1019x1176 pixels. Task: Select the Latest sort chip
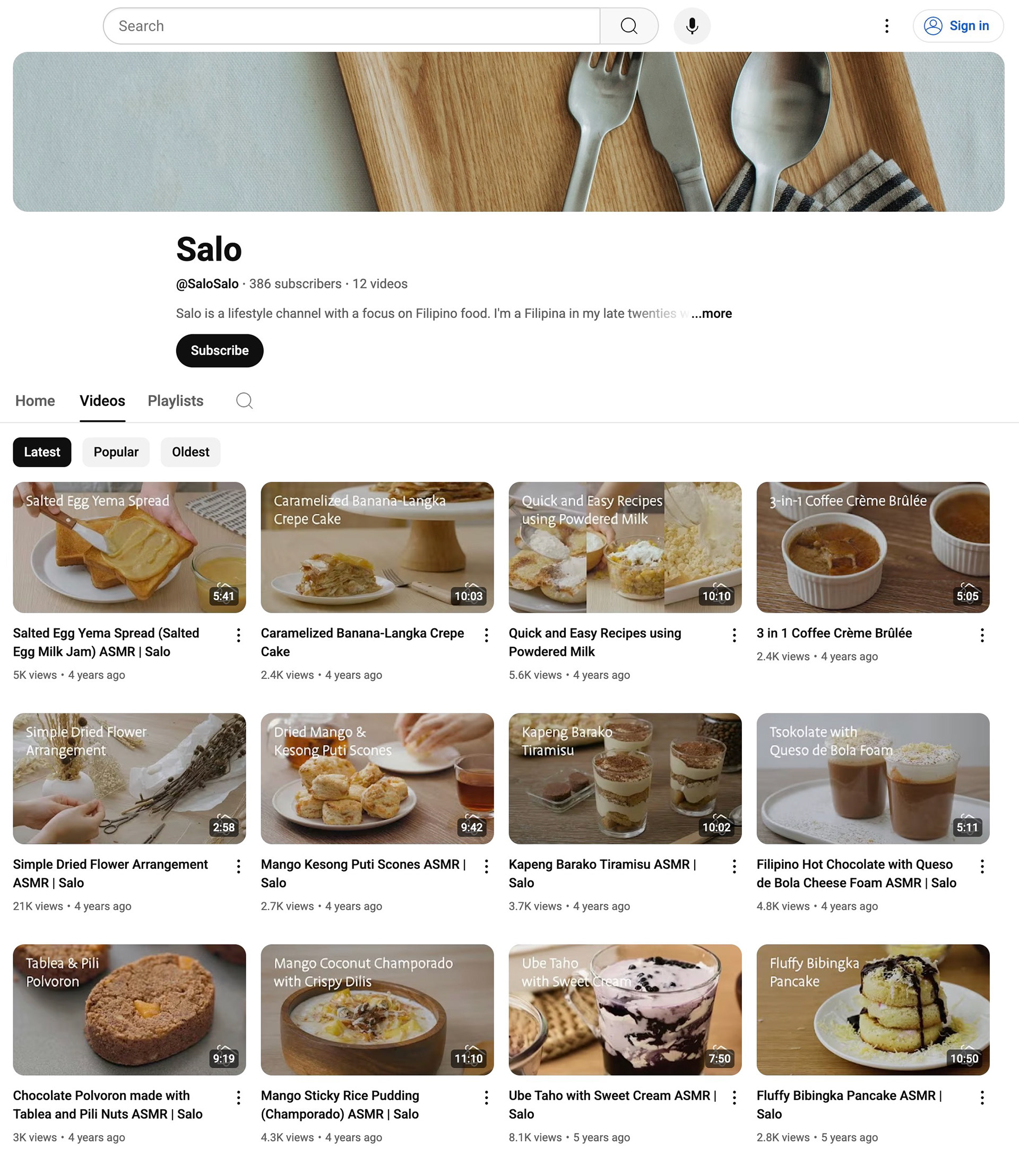(x=42, y=452)
